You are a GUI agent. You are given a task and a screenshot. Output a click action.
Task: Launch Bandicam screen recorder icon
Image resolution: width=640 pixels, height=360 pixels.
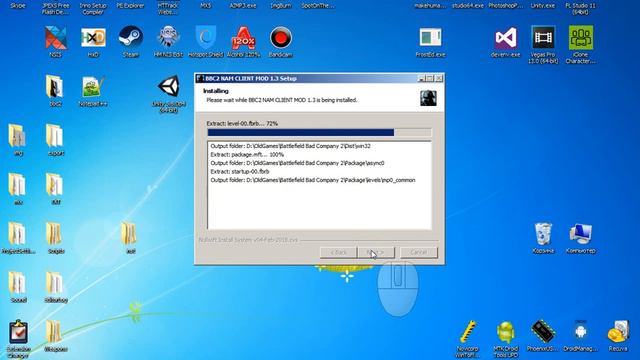[281, 39]
